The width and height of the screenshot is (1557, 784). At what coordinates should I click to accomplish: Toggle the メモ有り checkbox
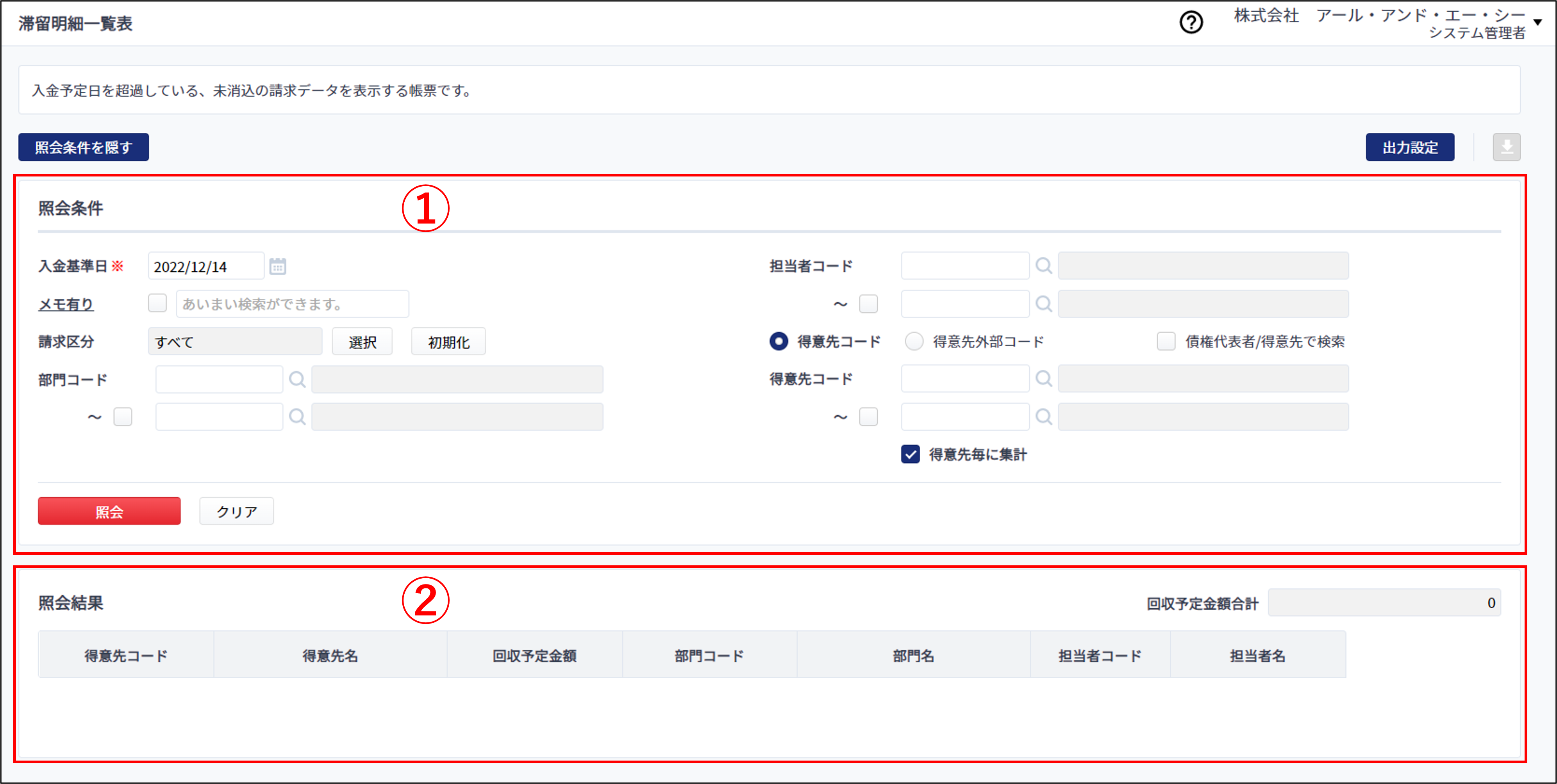pos(157,303)
